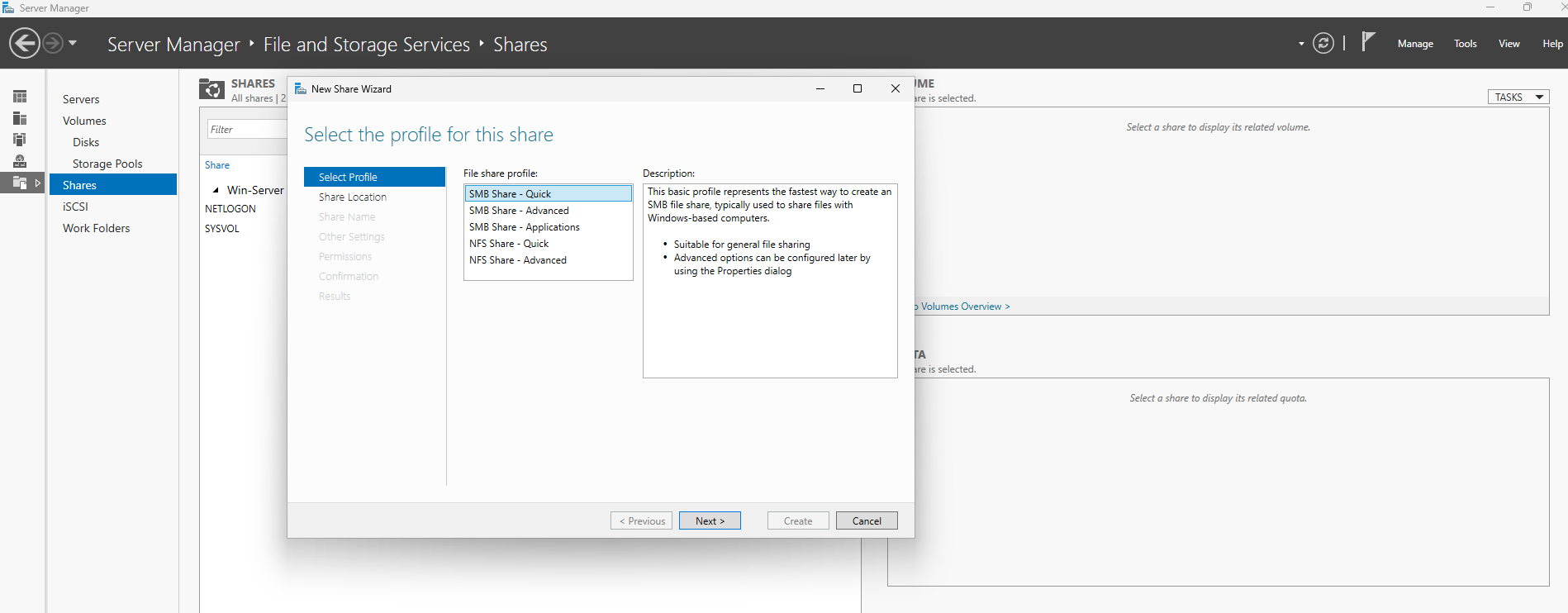The height and width of the screenshot is (613, 1568).
Task: Choose the SMB Share - Advanced profile
Action: click(x=549, y=211)
